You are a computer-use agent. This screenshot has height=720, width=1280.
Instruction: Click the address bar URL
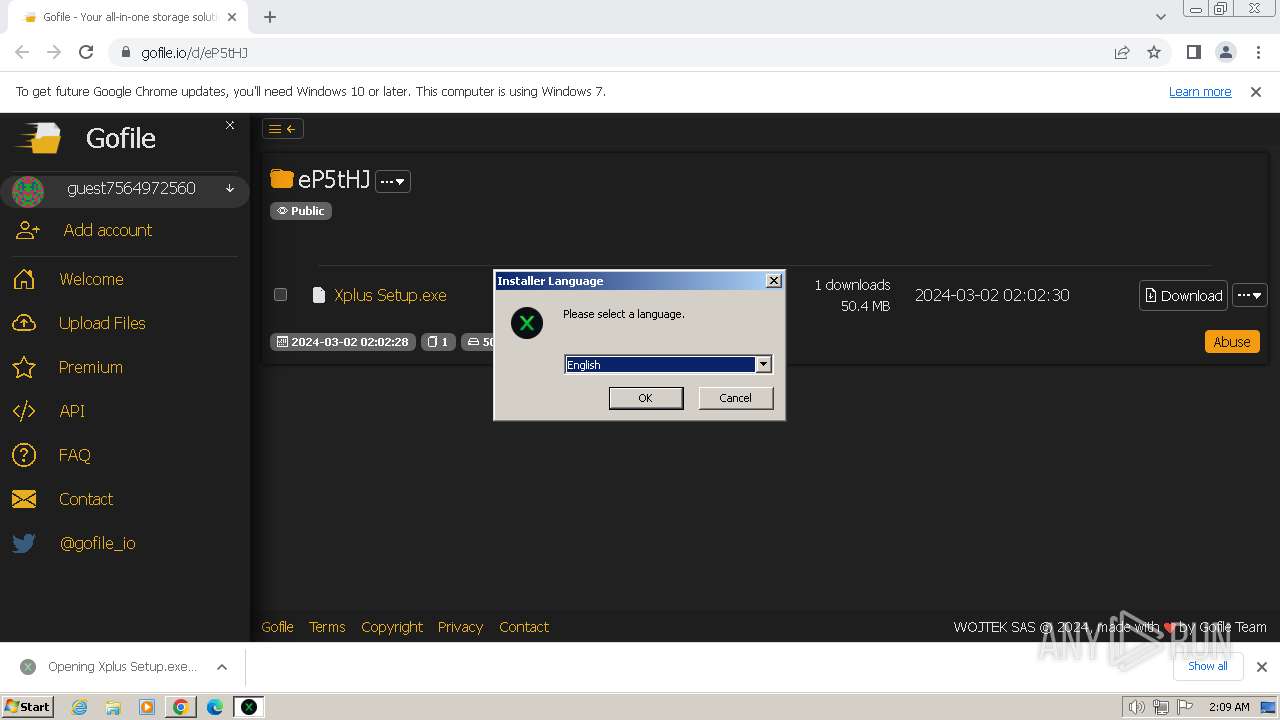click(x=194, y=53)
